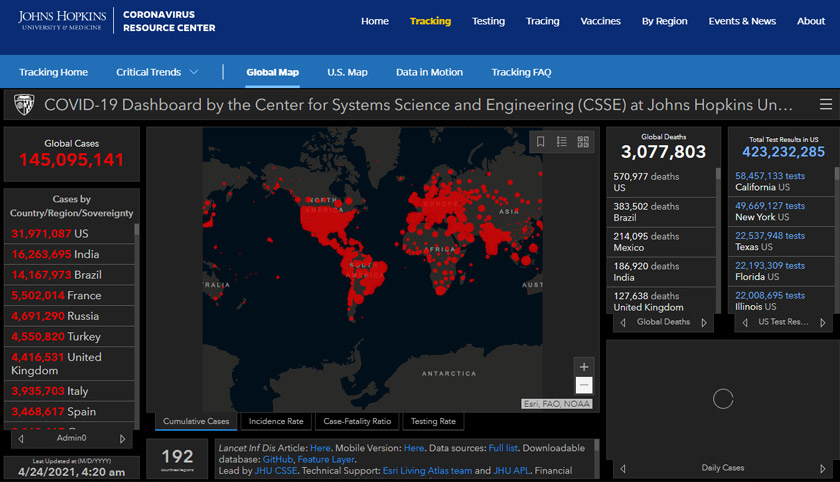The height and width of the screenshot is (482, 840).
Task: Open Vaccines in the top navigation
Action: point(600,21)
